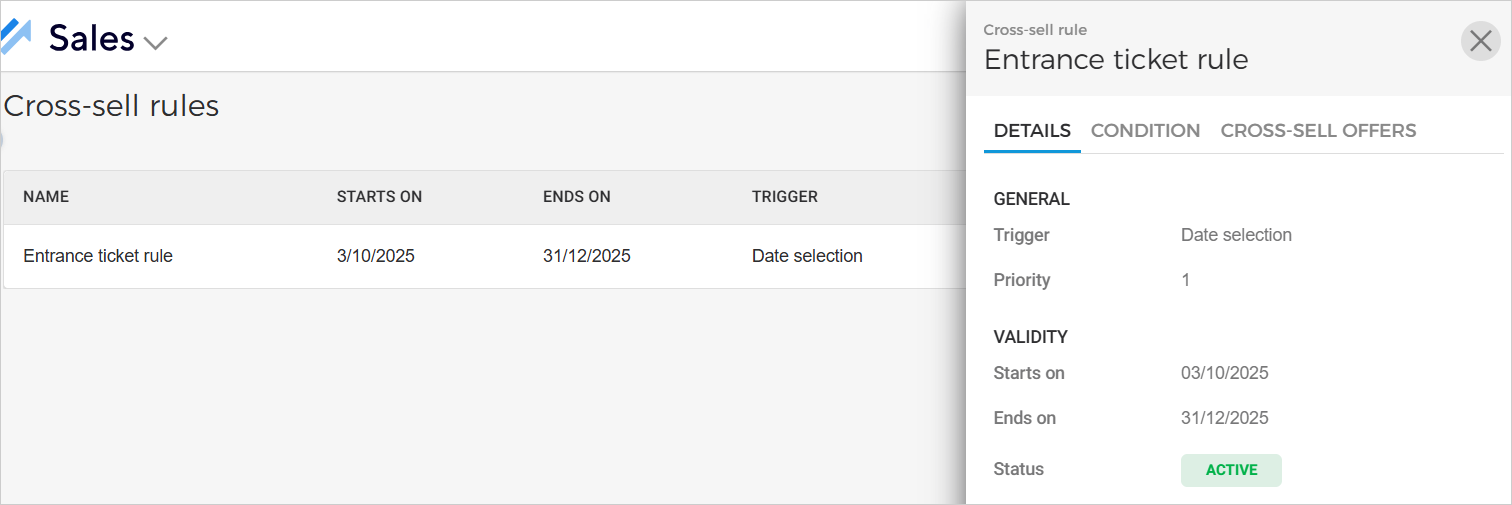The height and width of the screenshot is (505, 1512).
Task: Click the 03/10/2025 Starts on value in panel
Action: pos(1224,373)
